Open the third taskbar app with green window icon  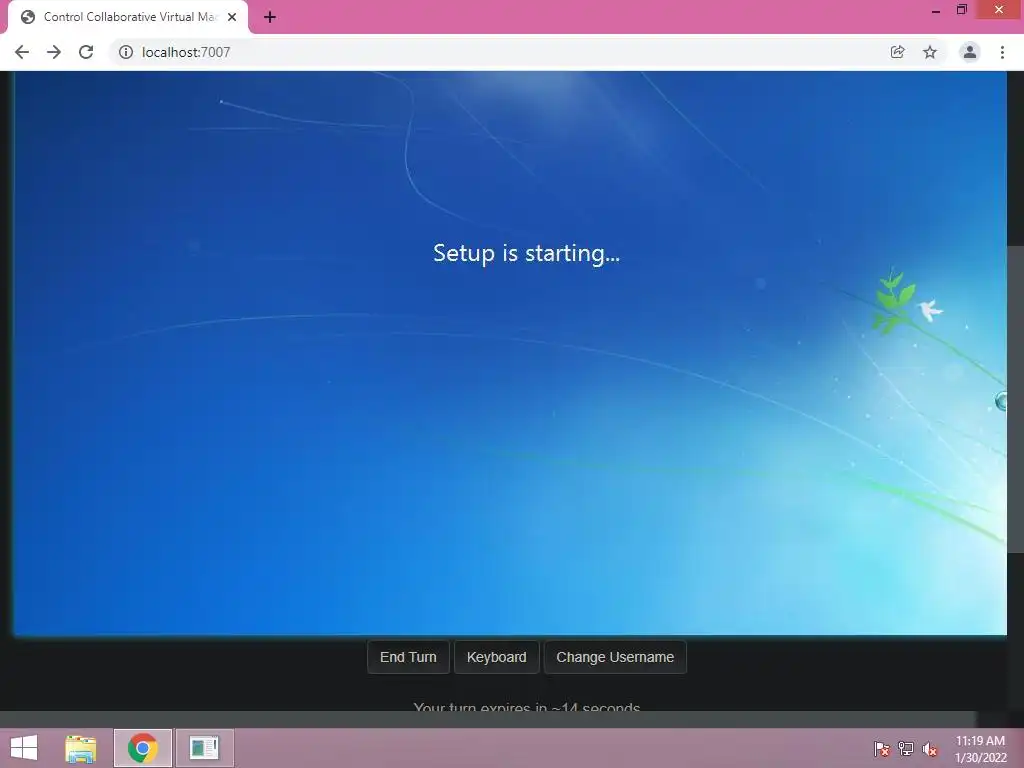[x=204, y=748]
